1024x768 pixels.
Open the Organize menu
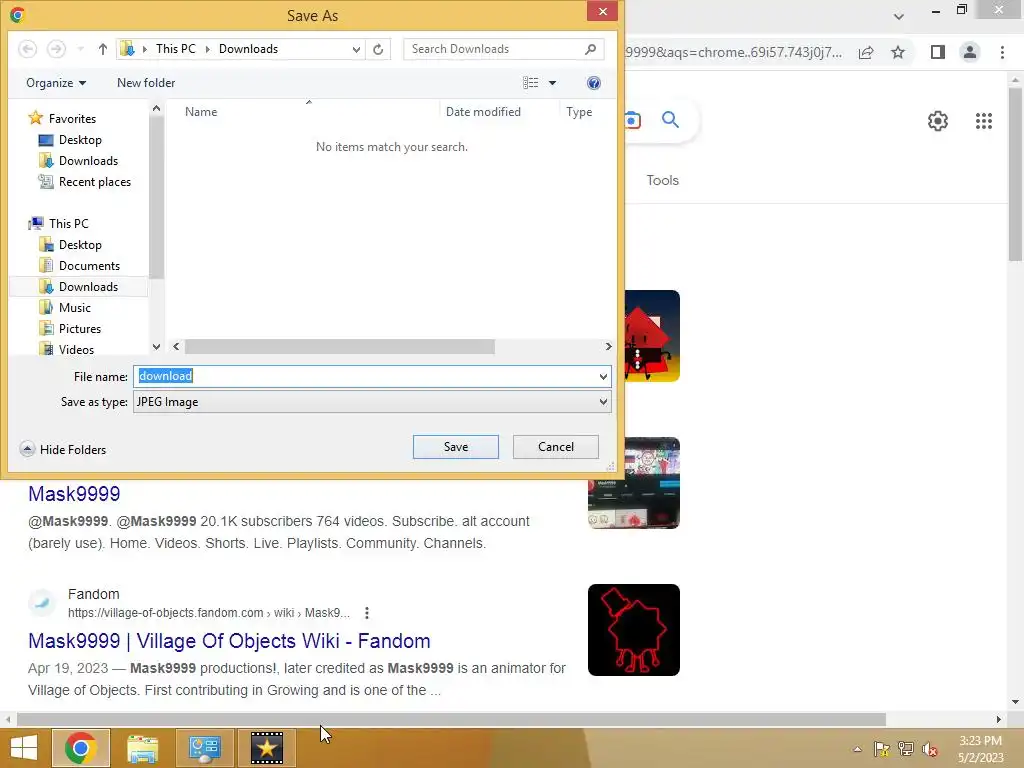pos(56,83)
